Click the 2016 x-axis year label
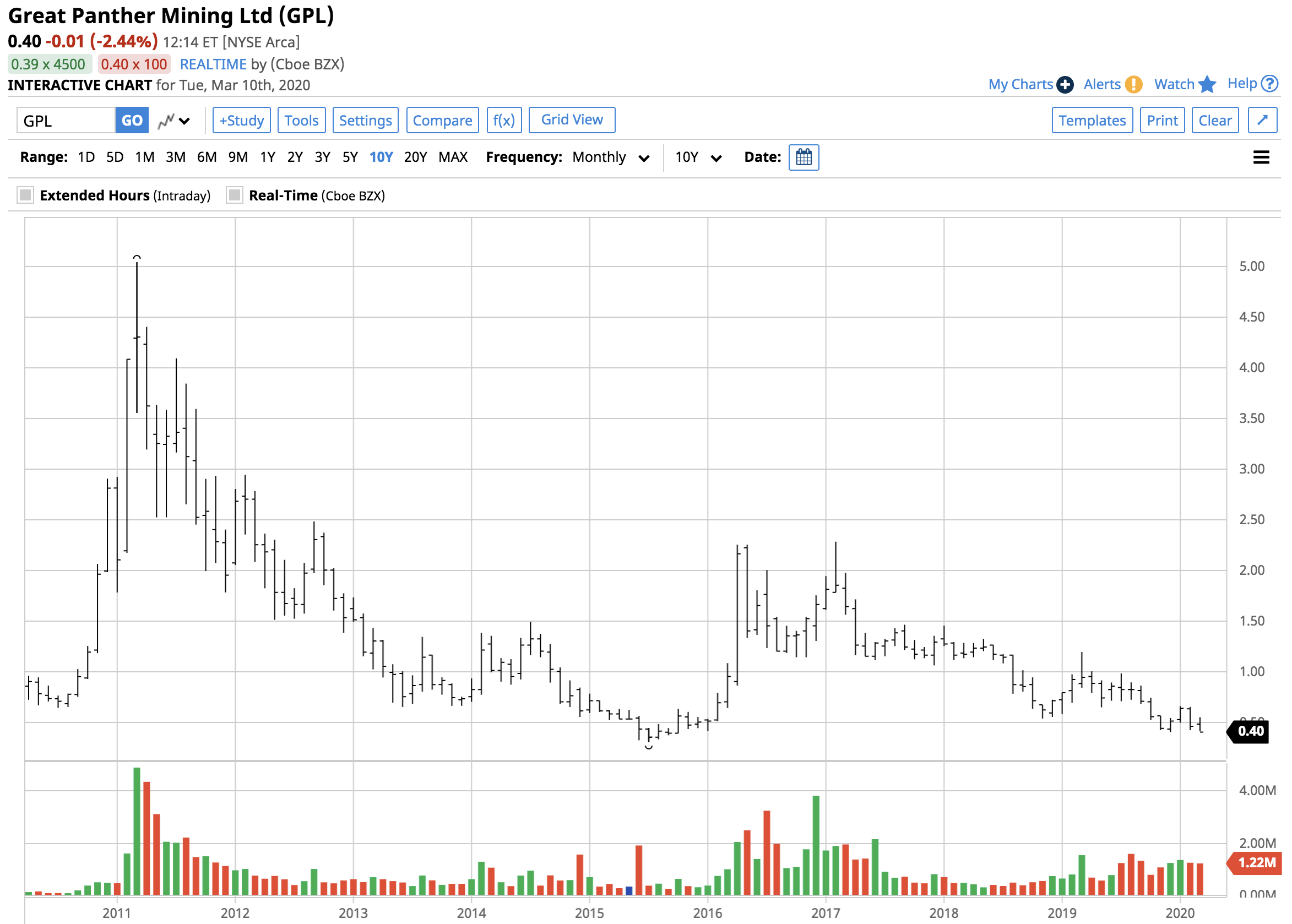The width and height of the screenshot is (1292, 924). pyautogui.click(x=708, y=913)
